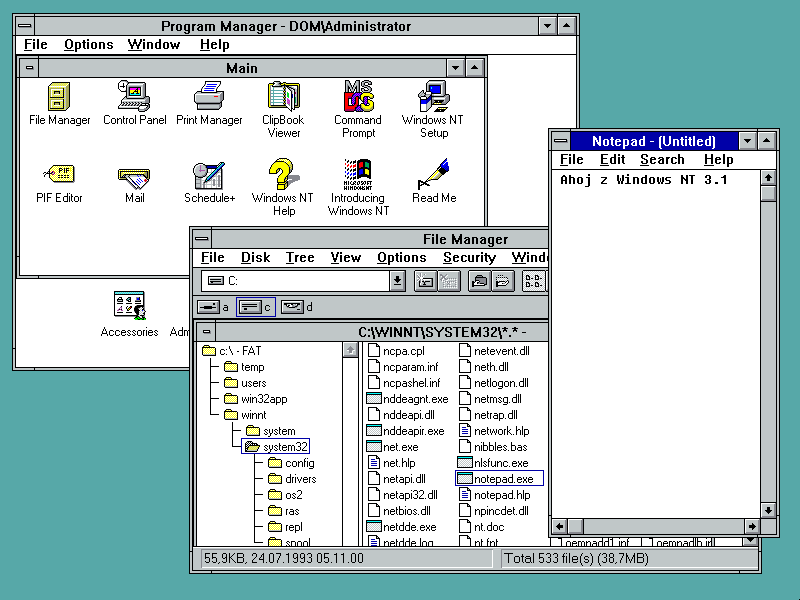
Task: Select the nibbles.bas file
Action: coord(500,447)
